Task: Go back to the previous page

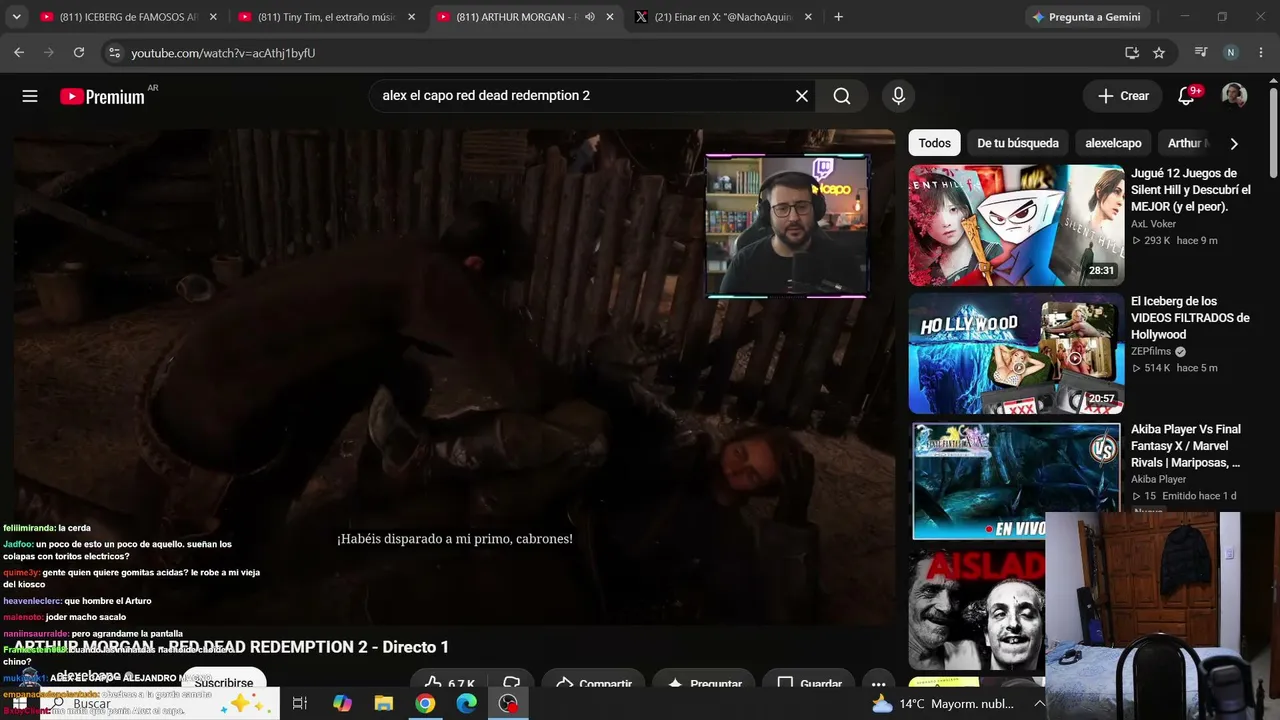Action: [19, 53]
